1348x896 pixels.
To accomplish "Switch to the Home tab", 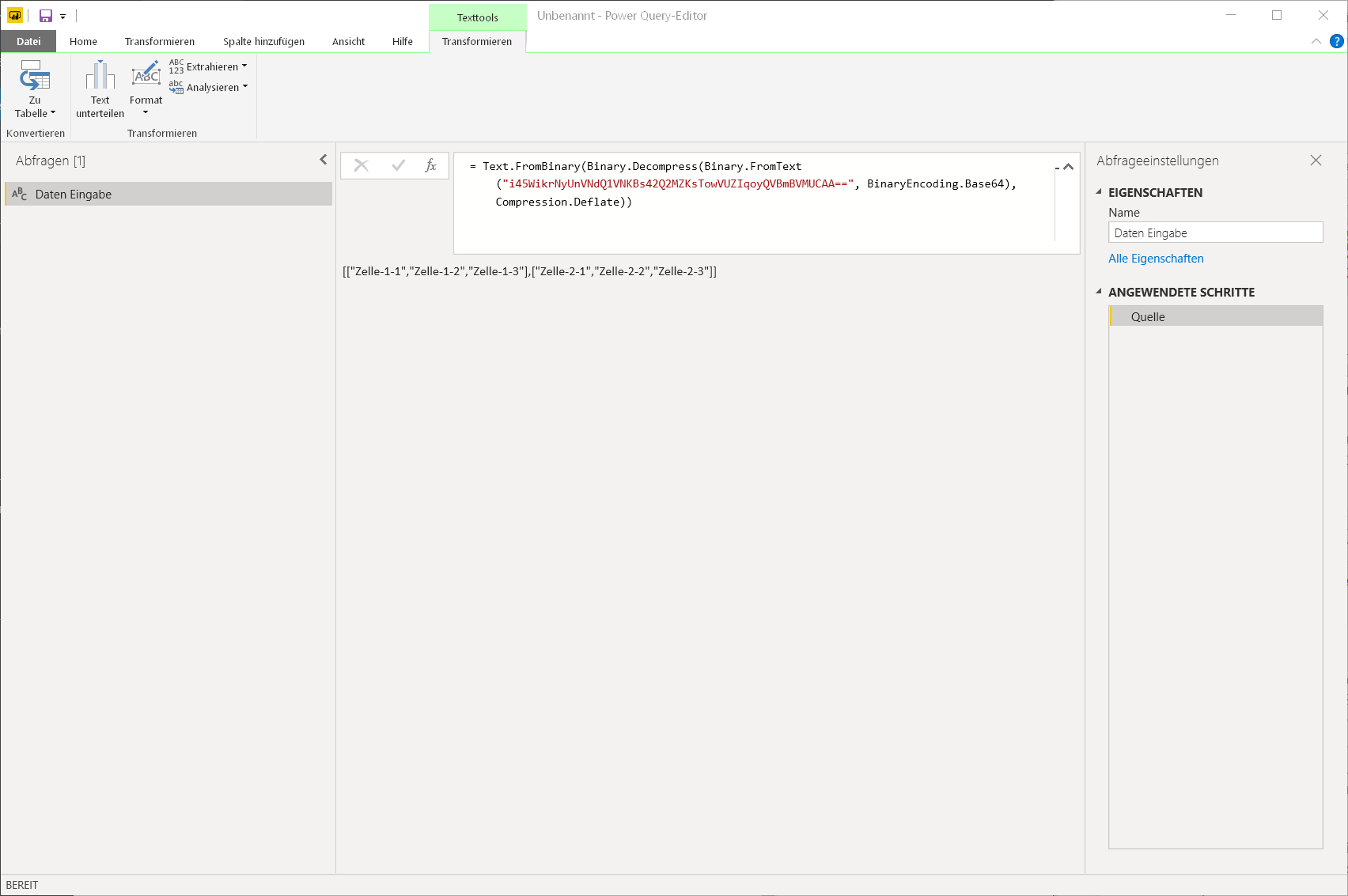I will [83, 41].
